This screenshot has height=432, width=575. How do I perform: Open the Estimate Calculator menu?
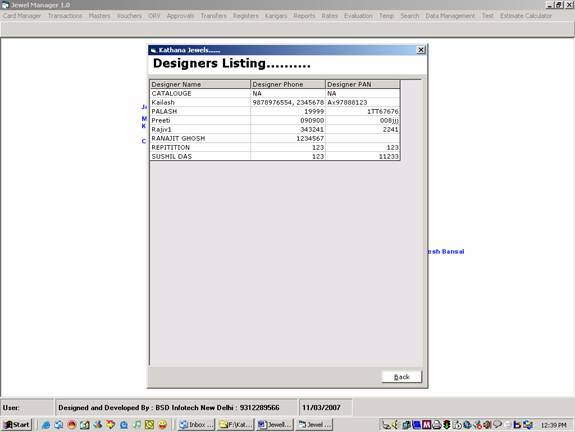(526, 16)
